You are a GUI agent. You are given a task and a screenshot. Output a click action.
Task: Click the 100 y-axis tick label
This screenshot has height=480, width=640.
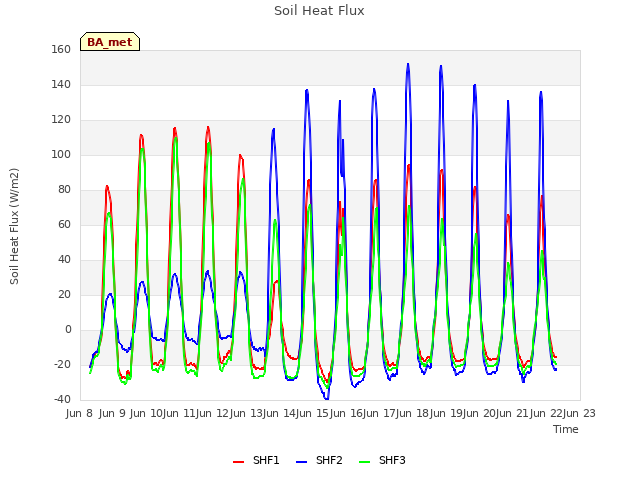tap(61, 154)
